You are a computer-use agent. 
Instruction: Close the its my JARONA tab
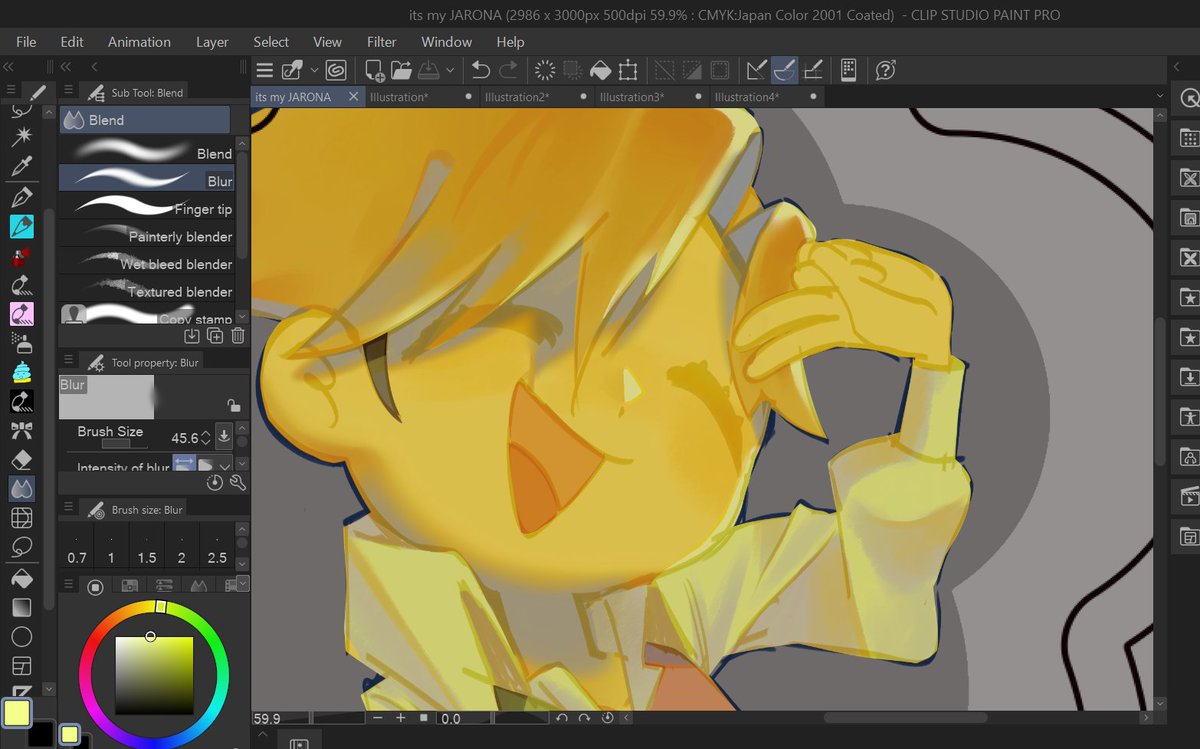353,97
